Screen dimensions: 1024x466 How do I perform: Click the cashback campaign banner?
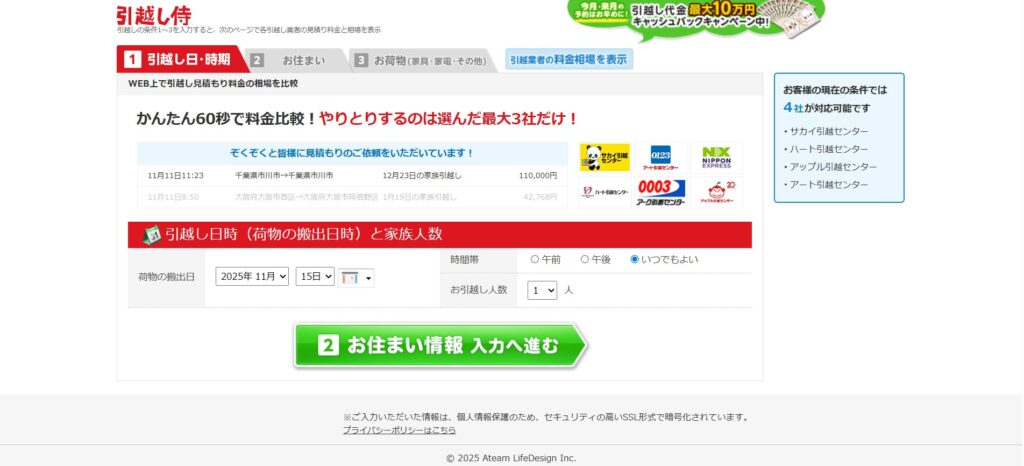point(696,18)
